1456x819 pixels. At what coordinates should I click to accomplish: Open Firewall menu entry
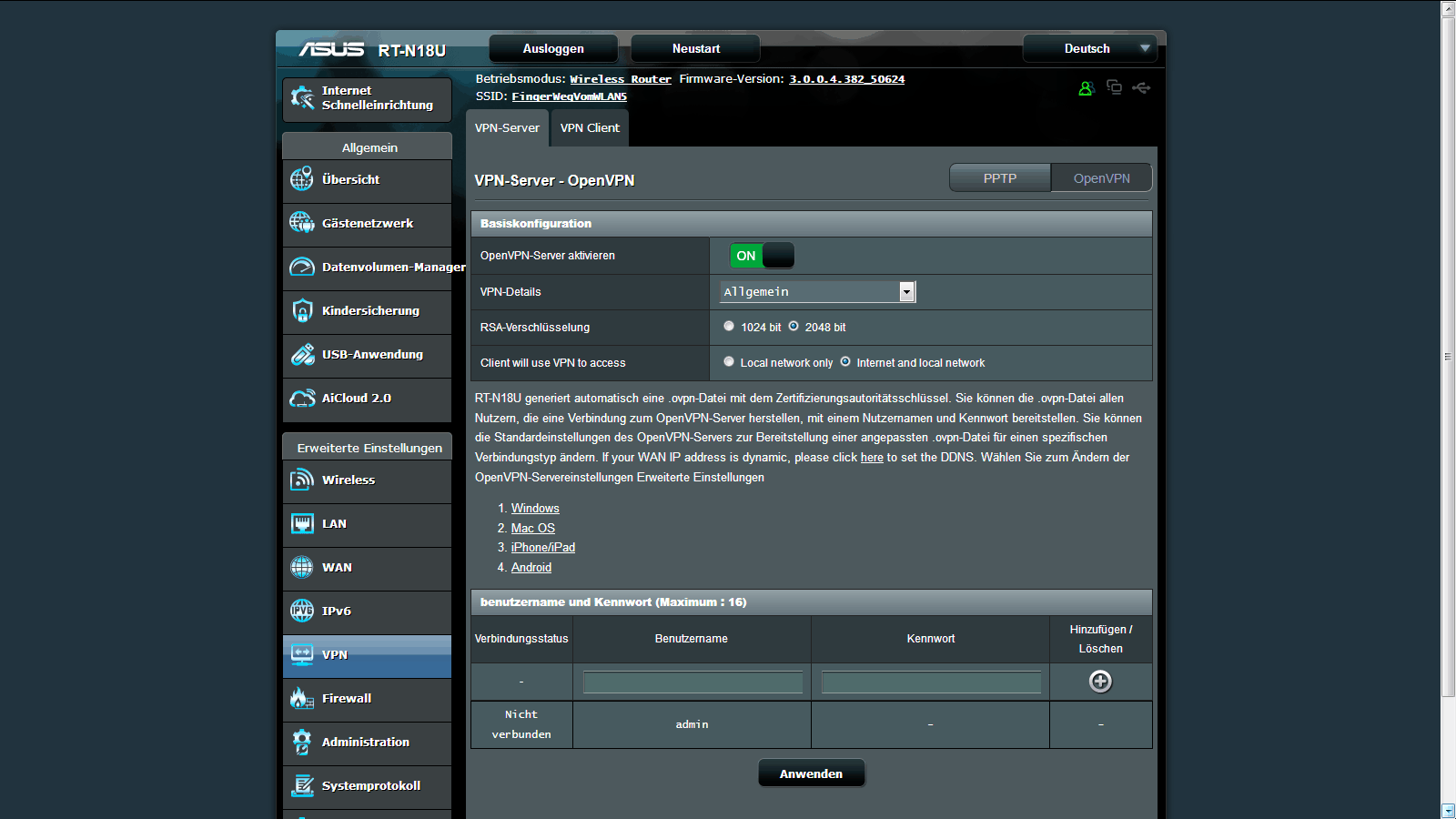[x=368, y=698]
